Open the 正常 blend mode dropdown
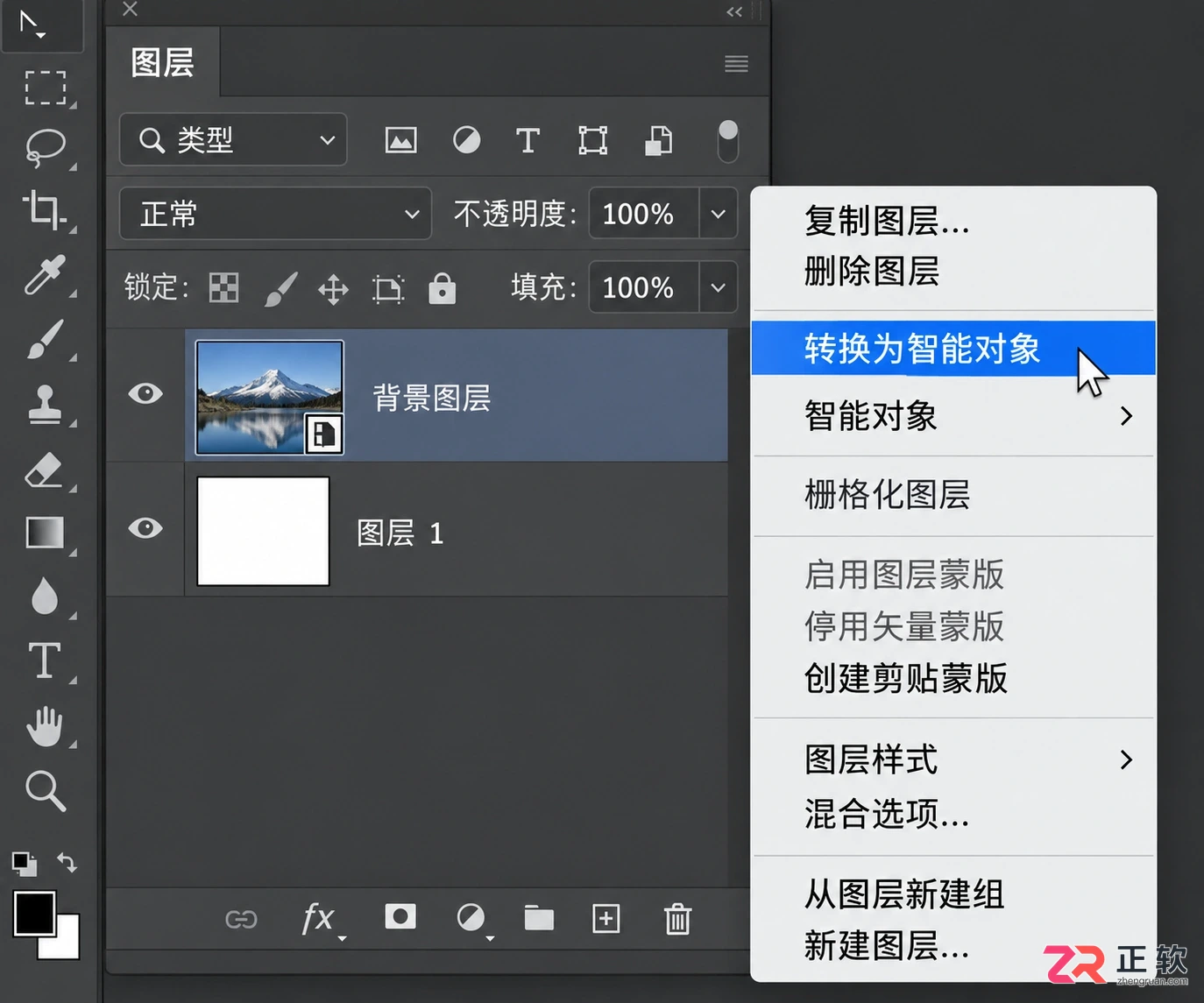 (275, 214)
